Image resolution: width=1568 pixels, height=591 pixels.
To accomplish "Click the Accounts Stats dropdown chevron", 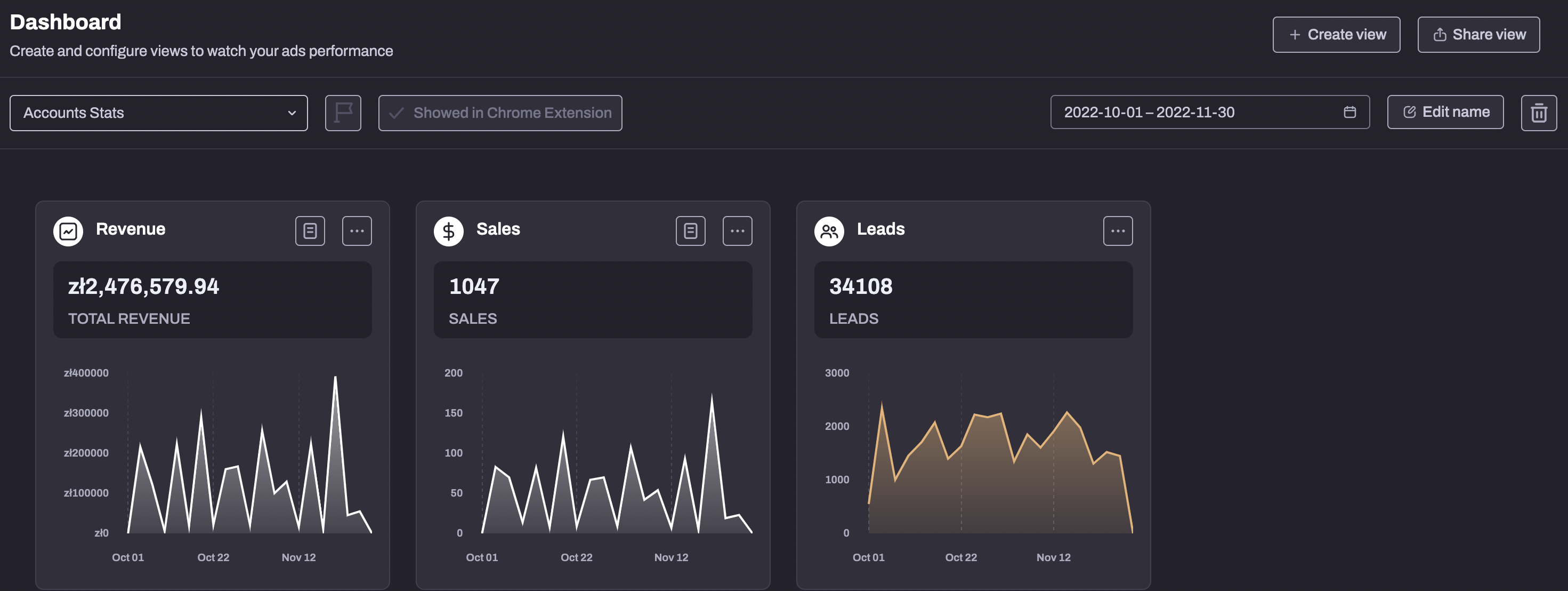I will [x=292, y=113].
